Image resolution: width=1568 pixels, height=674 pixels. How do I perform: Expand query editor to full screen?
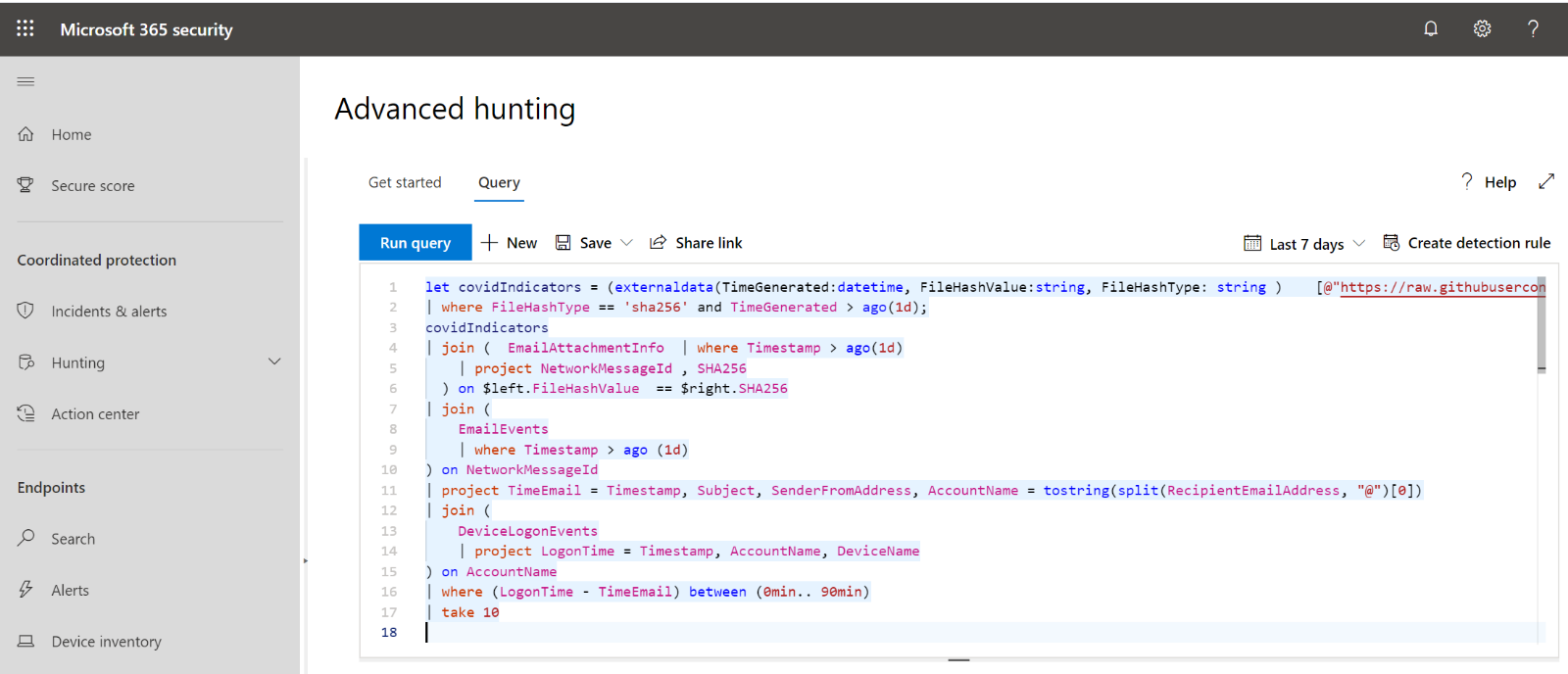pos(1546,181)
